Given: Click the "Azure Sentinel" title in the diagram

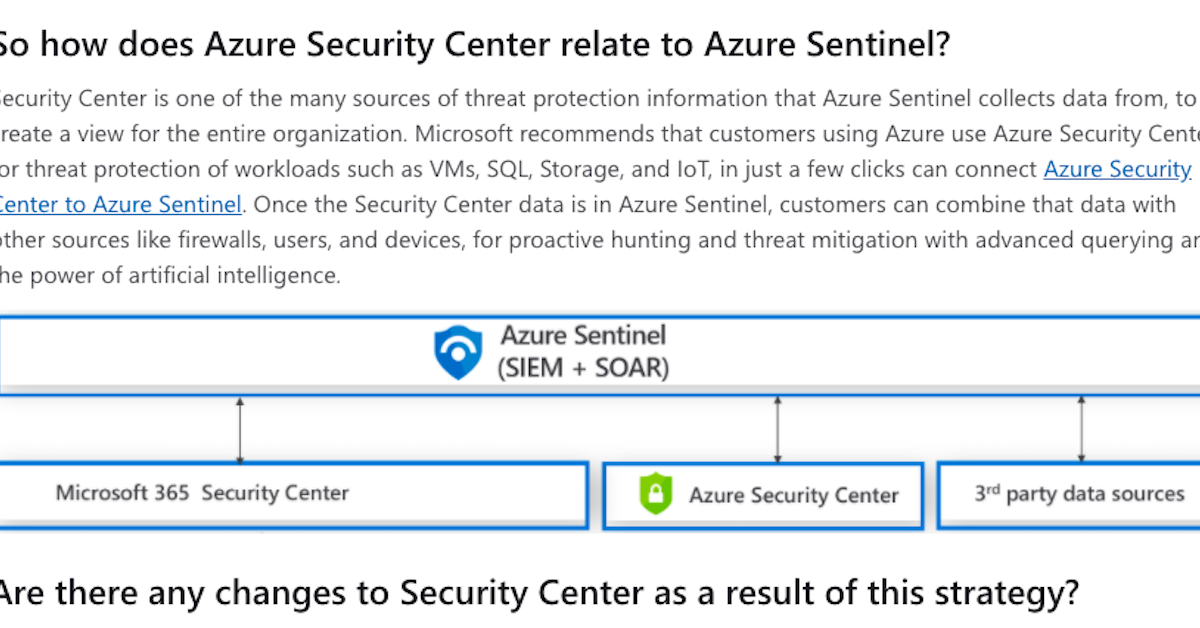Looking at the screenshot, I should (x=583, y=334).
